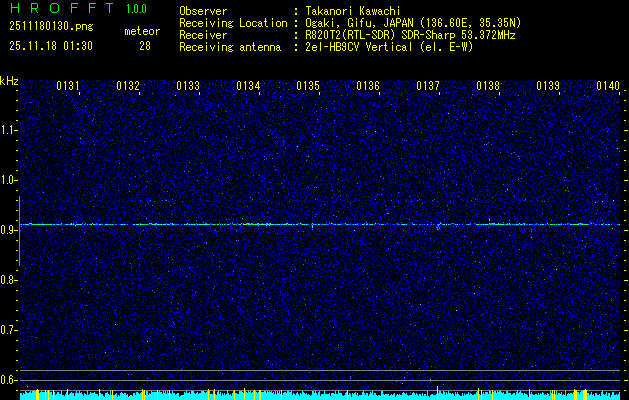The width and height of the screenshot is (629, 400).
Task: Select the 2el-HB9CV Vertical antenna text
Action: point(390,47)
